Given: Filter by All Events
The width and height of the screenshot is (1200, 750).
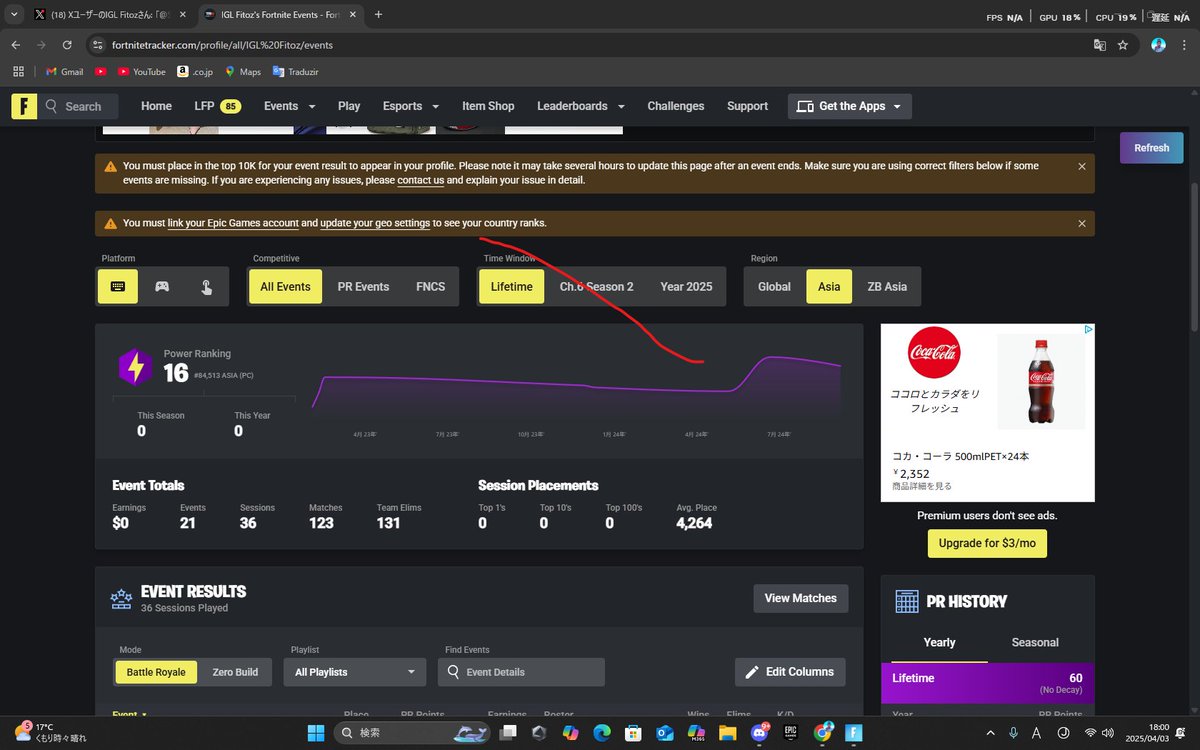Looking at the screenshot, I should (285, 287).
